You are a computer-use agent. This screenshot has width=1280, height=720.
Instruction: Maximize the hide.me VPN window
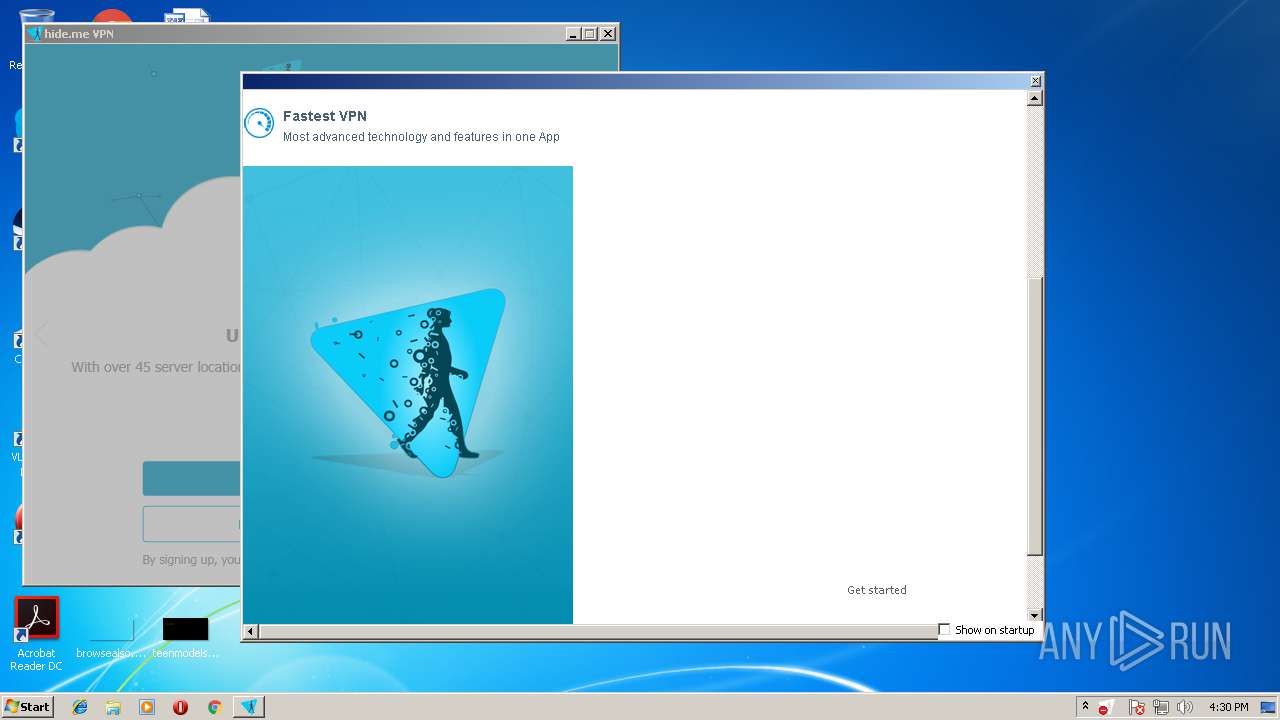click(589, 33)
